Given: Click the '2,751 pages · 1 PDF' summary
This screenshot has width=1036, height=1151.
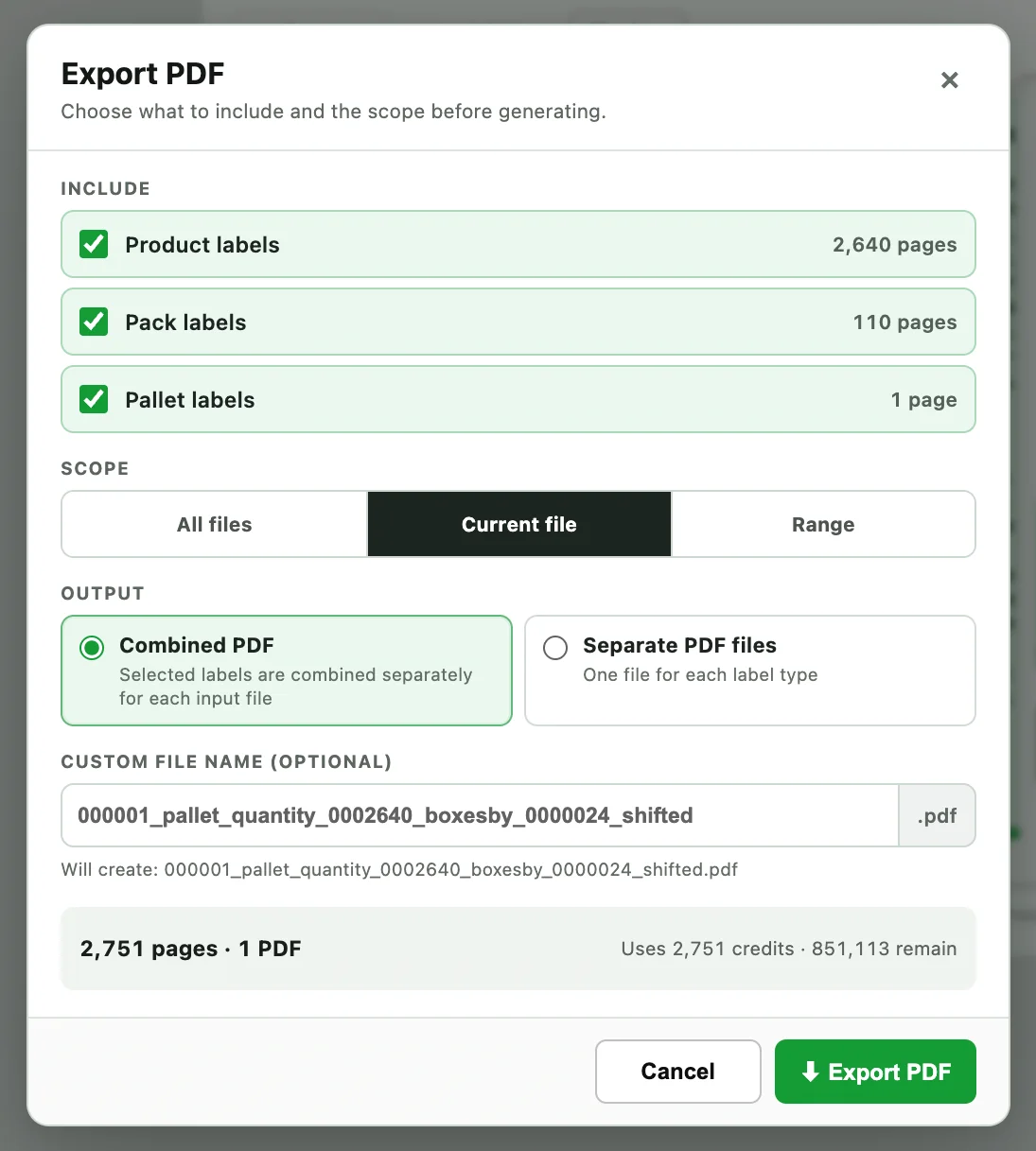Looking at the screenshot, I should click(191, 949).
